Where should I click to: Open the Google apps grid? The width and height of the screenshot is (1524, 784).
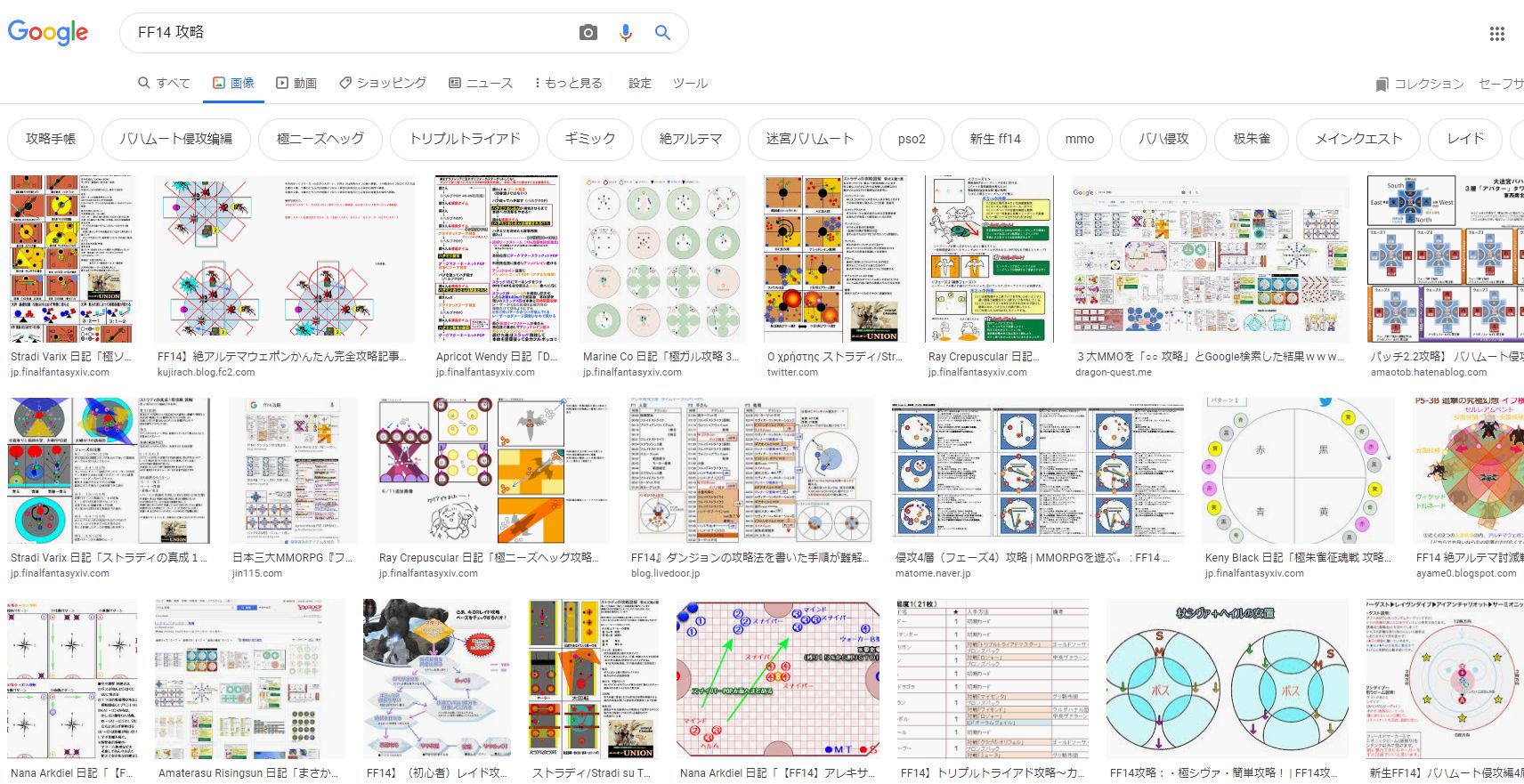(1497, 34)
